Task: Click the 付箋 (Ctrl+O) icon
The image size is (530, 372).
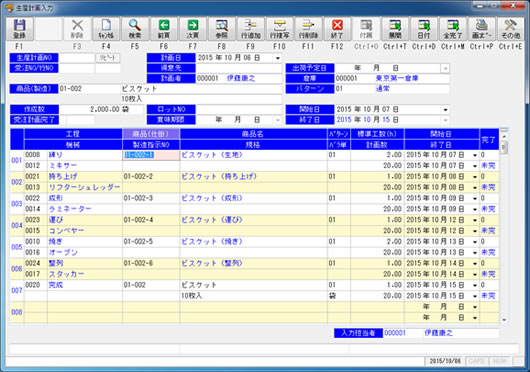Action: pos(366,29)
